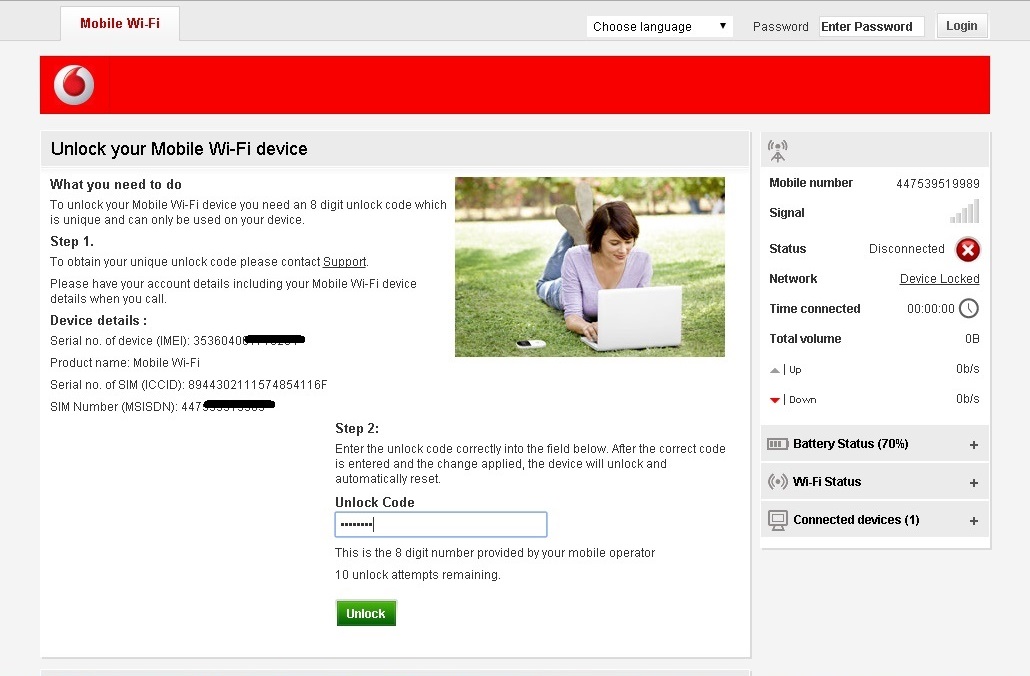
Task: Click the antenna icon atop the sidebar
Action: (777, 148)
